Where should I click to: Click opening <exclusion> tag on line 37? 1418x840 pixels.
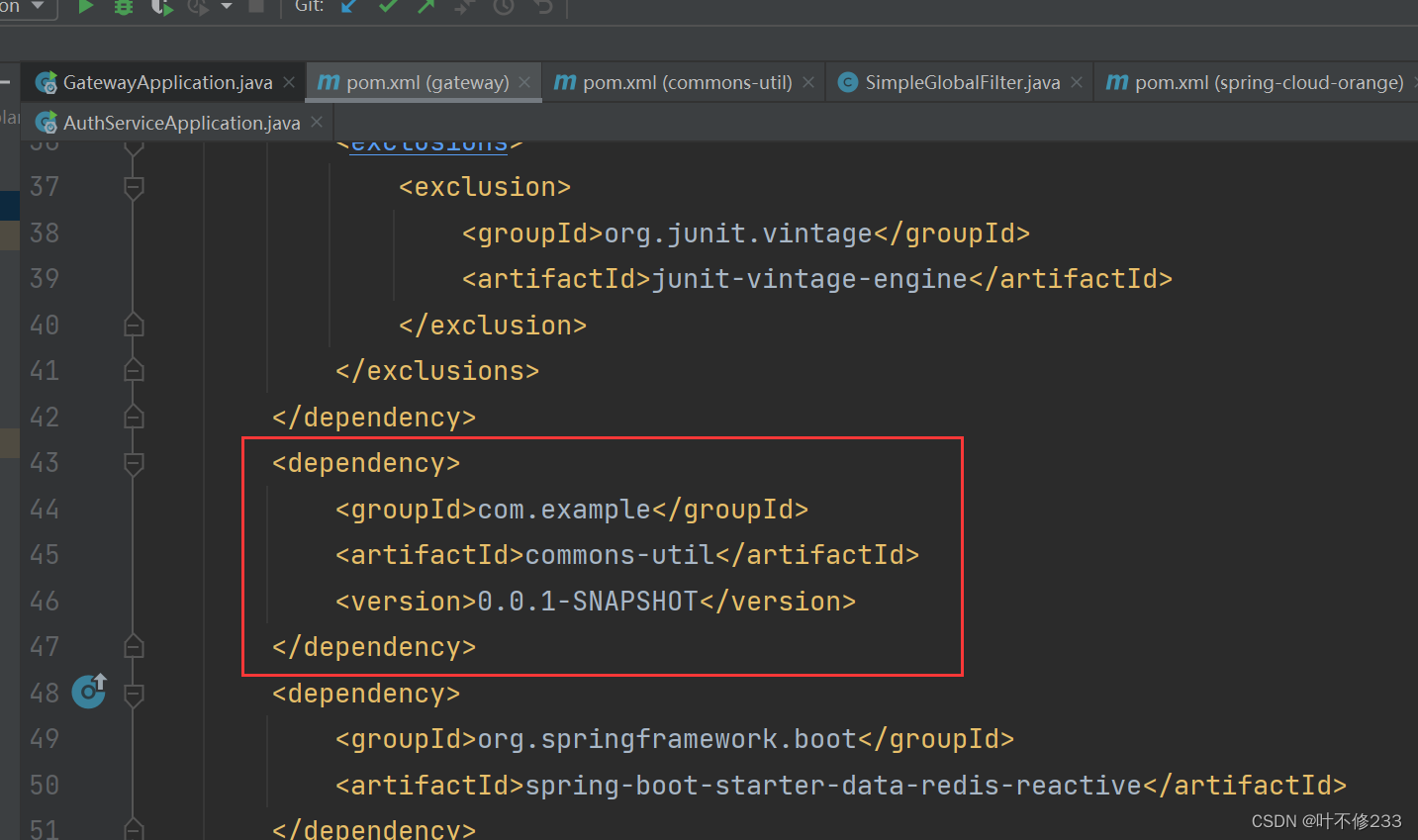[485, 187]
